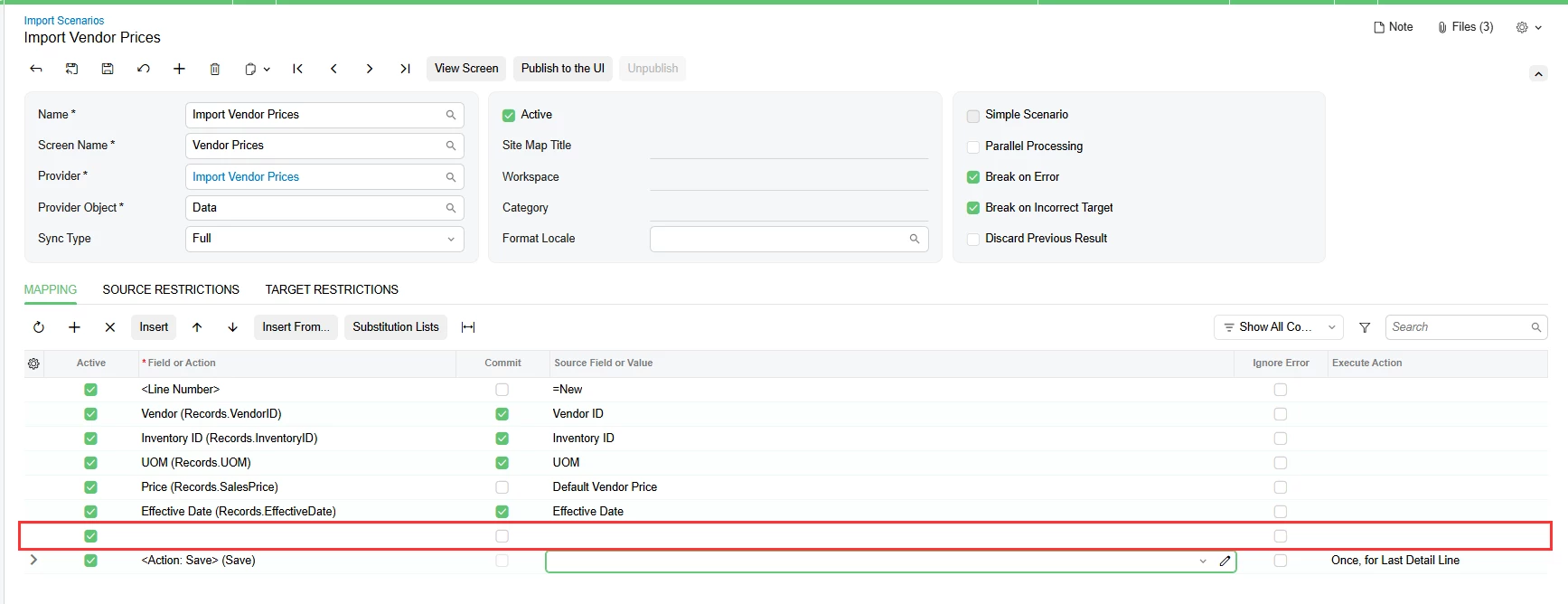Enable Parallel Processing checkbox

pos(973,146)
